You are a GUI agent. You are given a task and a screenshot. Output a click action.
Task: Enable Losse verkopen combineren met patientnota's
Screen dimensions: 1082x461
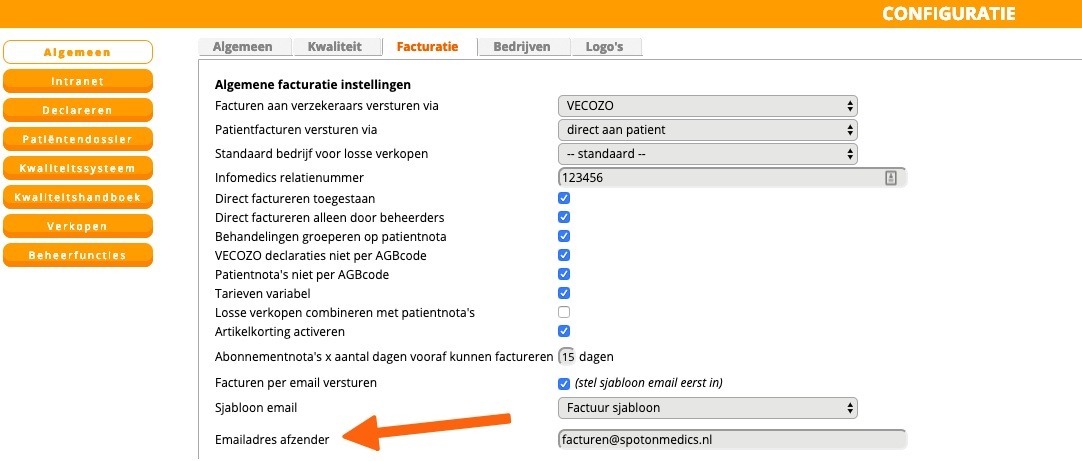(x=564, y=312)
